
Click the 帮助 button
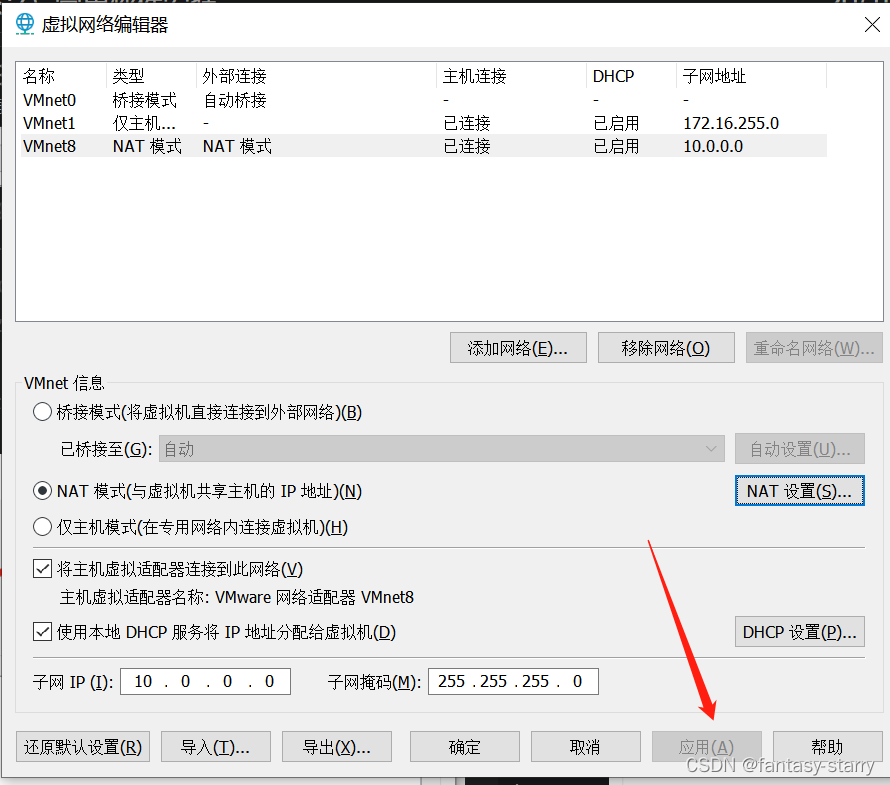[828, 747]
